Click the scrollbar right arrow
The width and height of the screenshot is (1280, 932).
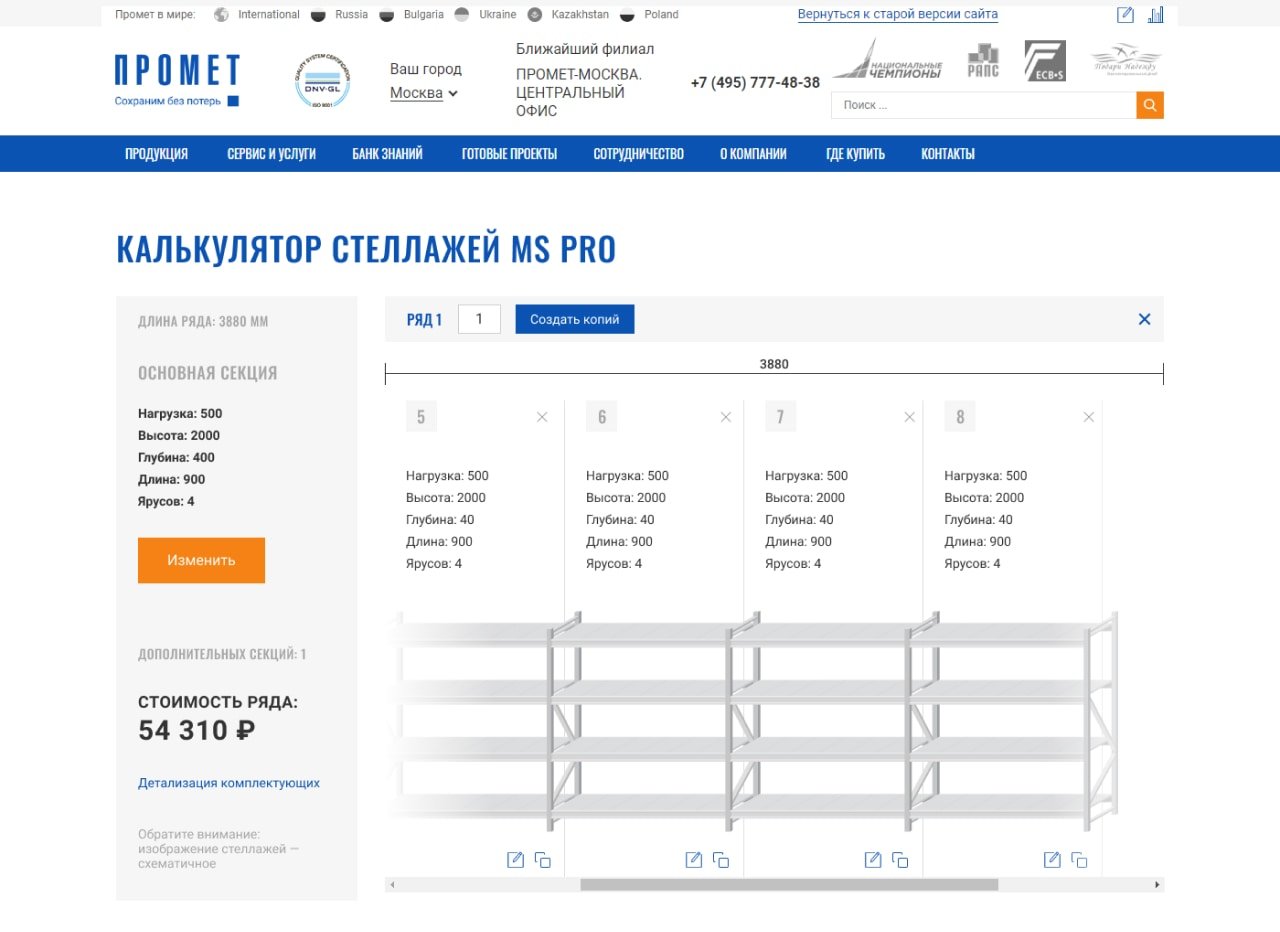point(1157,885)
